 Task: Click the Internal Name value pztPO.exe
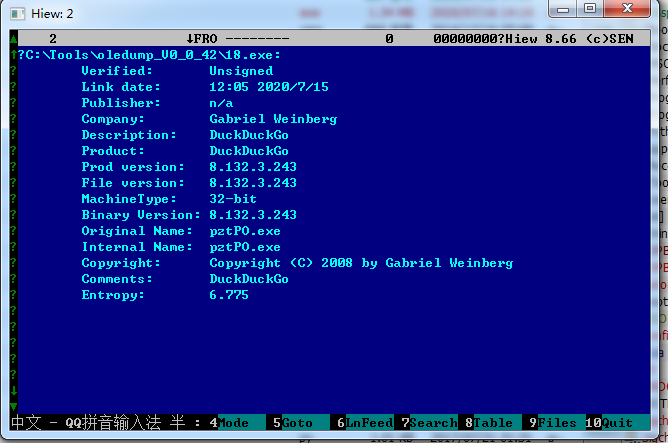pos(245,247)
